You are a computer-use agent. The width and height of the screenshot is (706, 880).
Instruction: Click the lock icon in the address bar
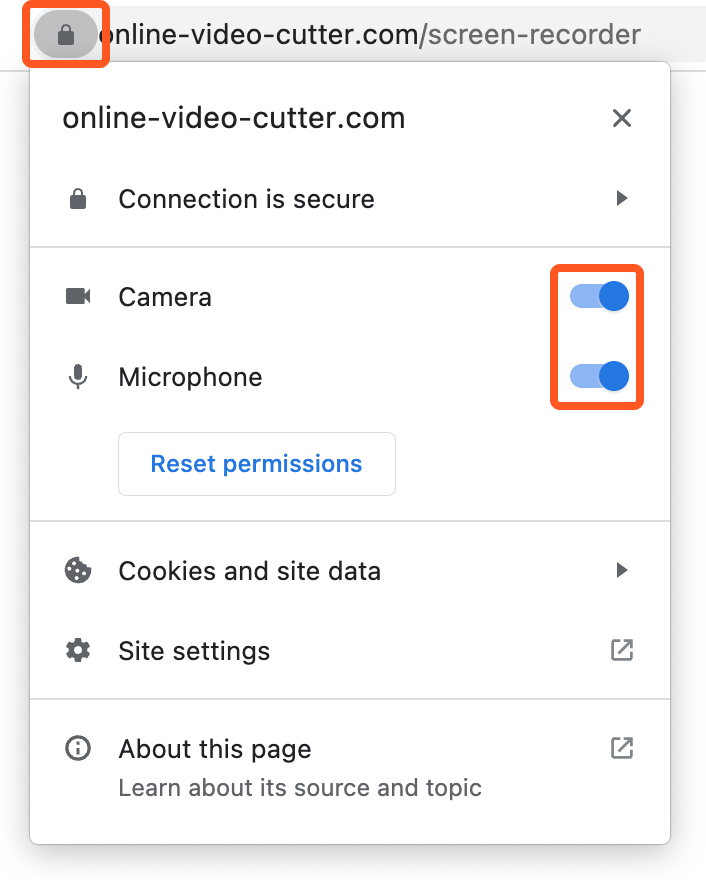click(x=66, y=35)
